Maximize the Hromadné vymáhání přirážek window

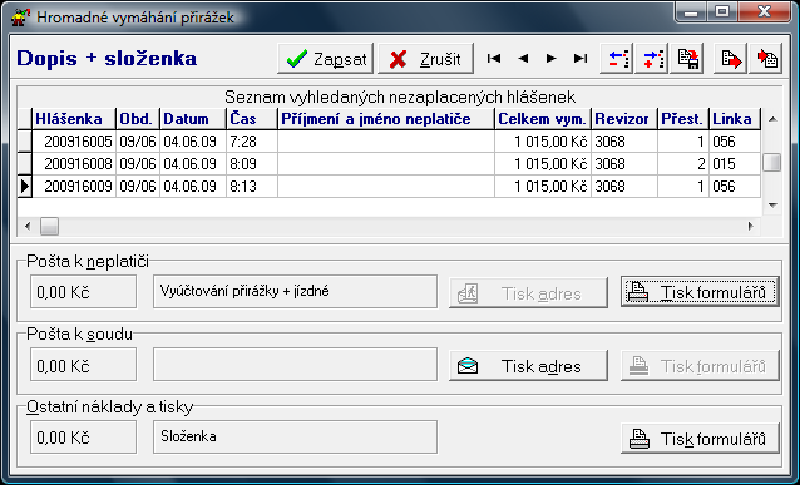pos(722,12)
